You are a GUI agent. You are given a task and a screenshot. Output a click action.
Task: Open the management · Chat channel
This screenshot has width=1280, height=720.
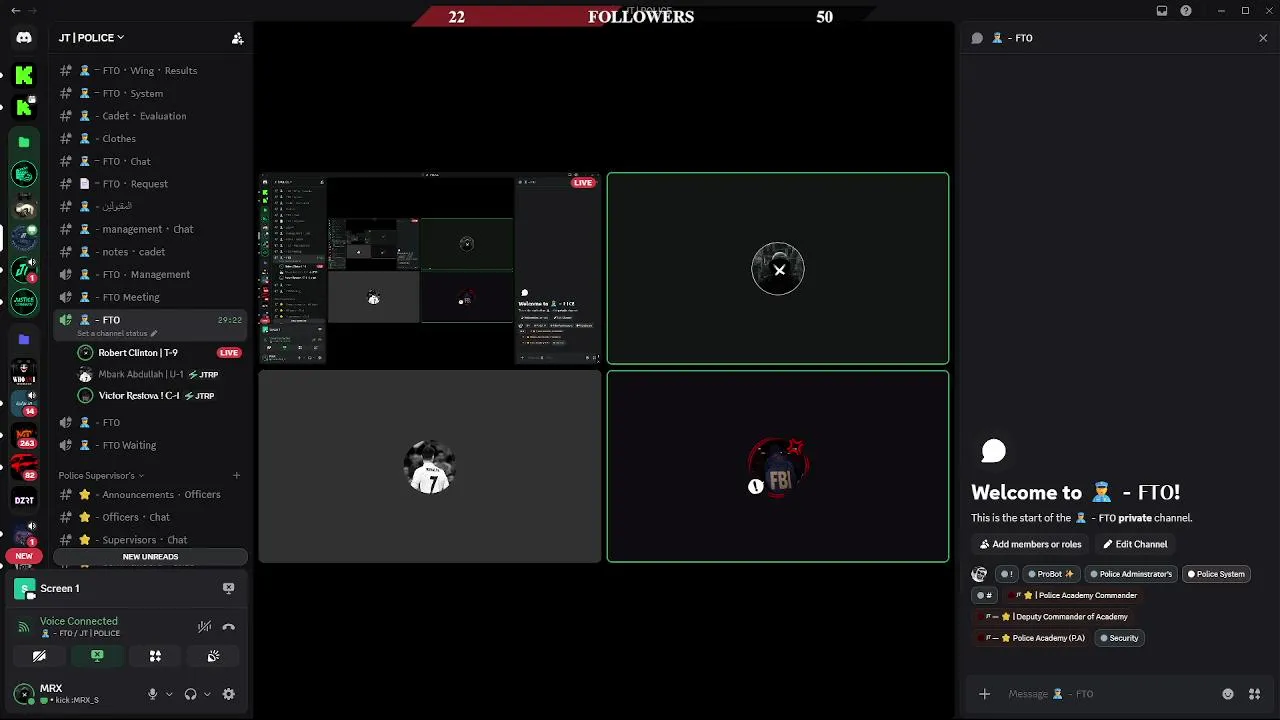click(150, 229)
